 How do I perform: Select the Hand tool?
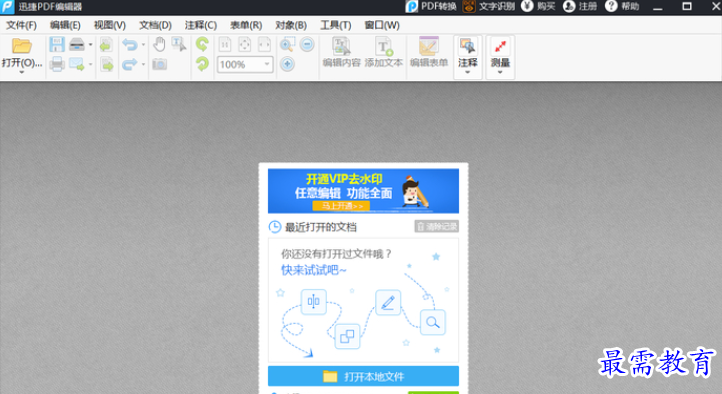[x=159, y=45]
